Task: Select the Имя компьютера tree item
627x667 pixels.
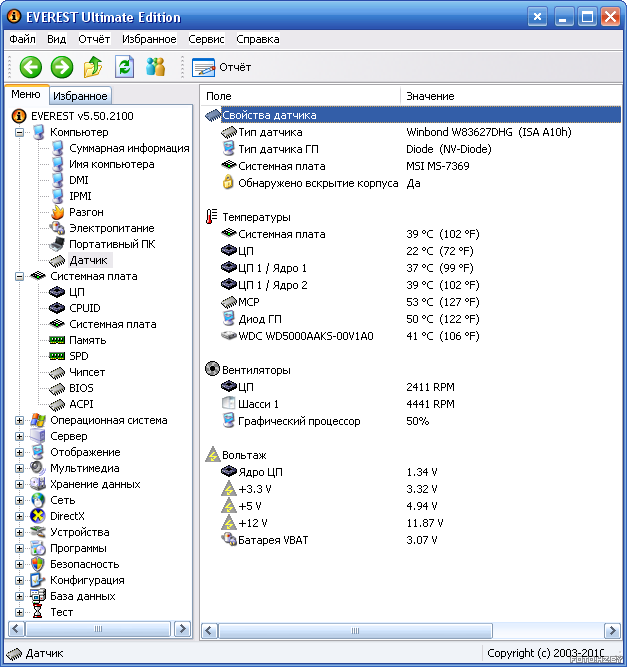Action: point(111,164)
